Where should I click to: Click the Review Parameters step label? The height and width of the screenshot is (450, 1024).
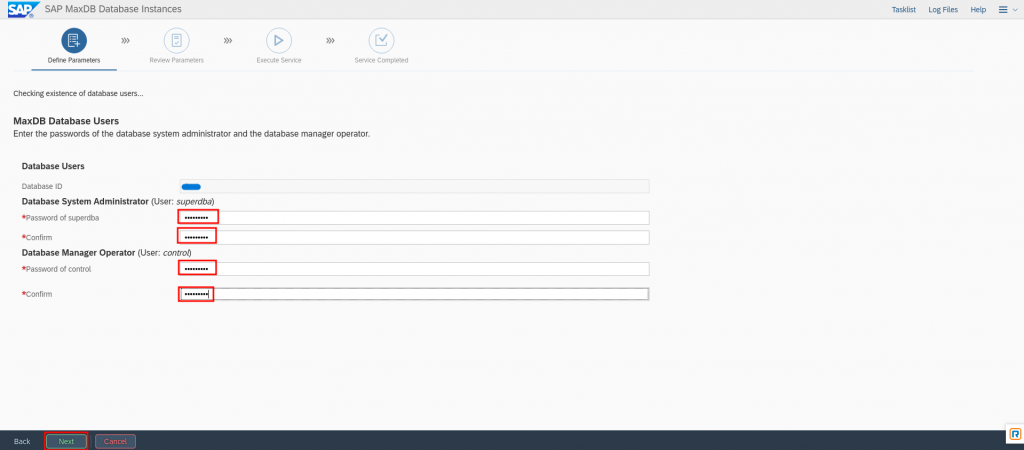pos(176,60)
